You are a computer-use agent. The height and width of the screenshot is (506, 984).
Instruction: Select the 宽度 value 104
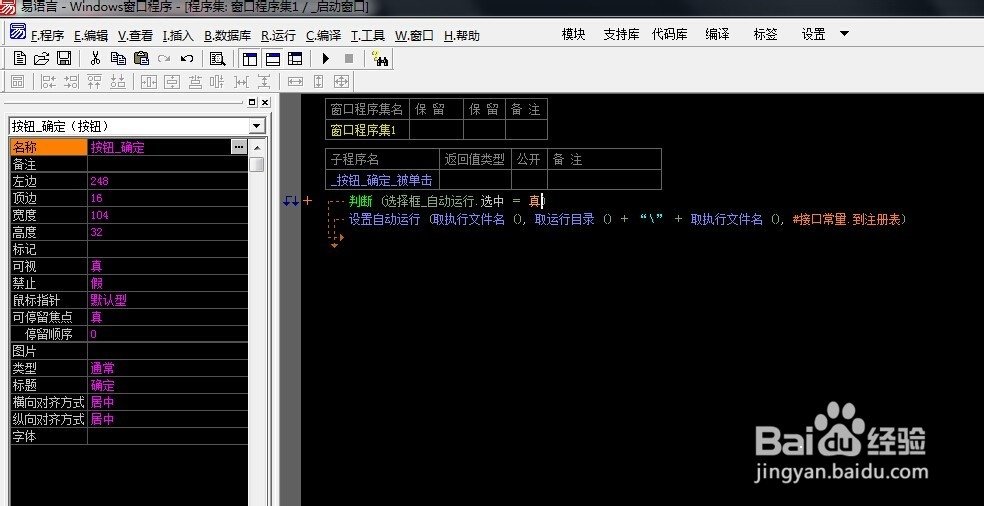[x=99, y=215]
